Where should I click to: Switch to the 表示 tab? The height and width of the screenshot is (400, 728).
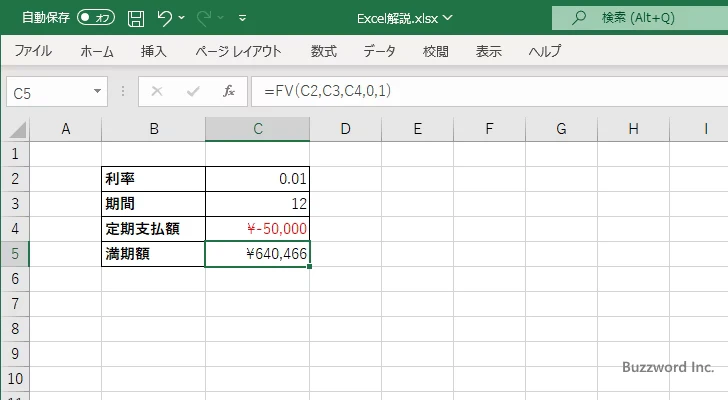488,51
